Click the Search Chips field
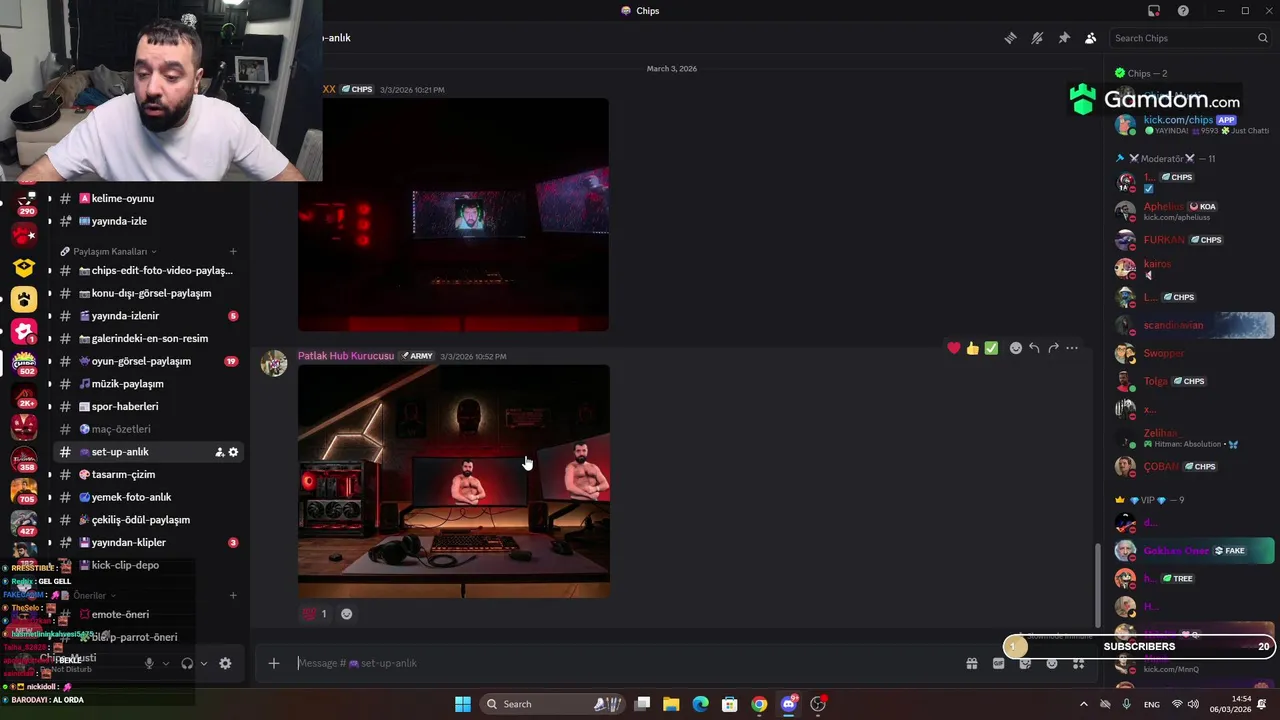 pyautogui.click(x=1190, y=38)
